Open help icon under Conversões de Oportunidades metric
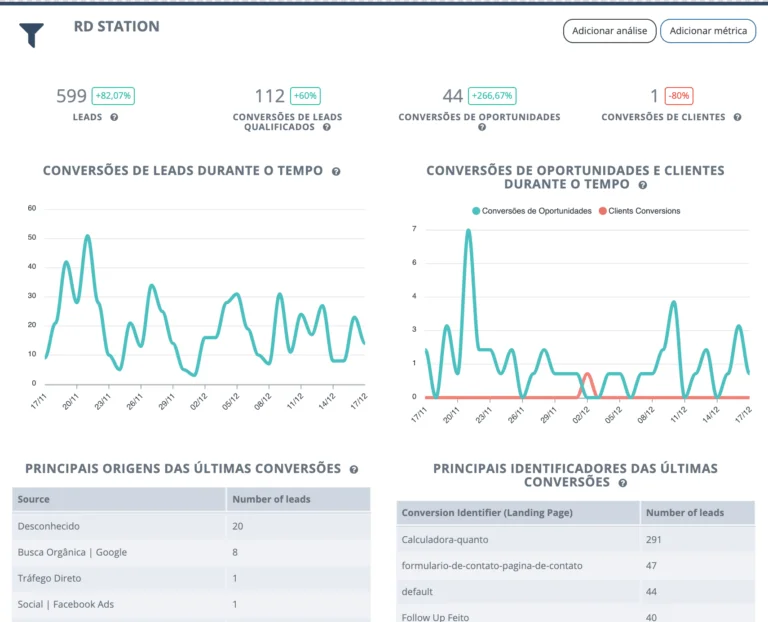Image resolution: width=768 pixels, height=622 pixels. [x=482, y=127]
